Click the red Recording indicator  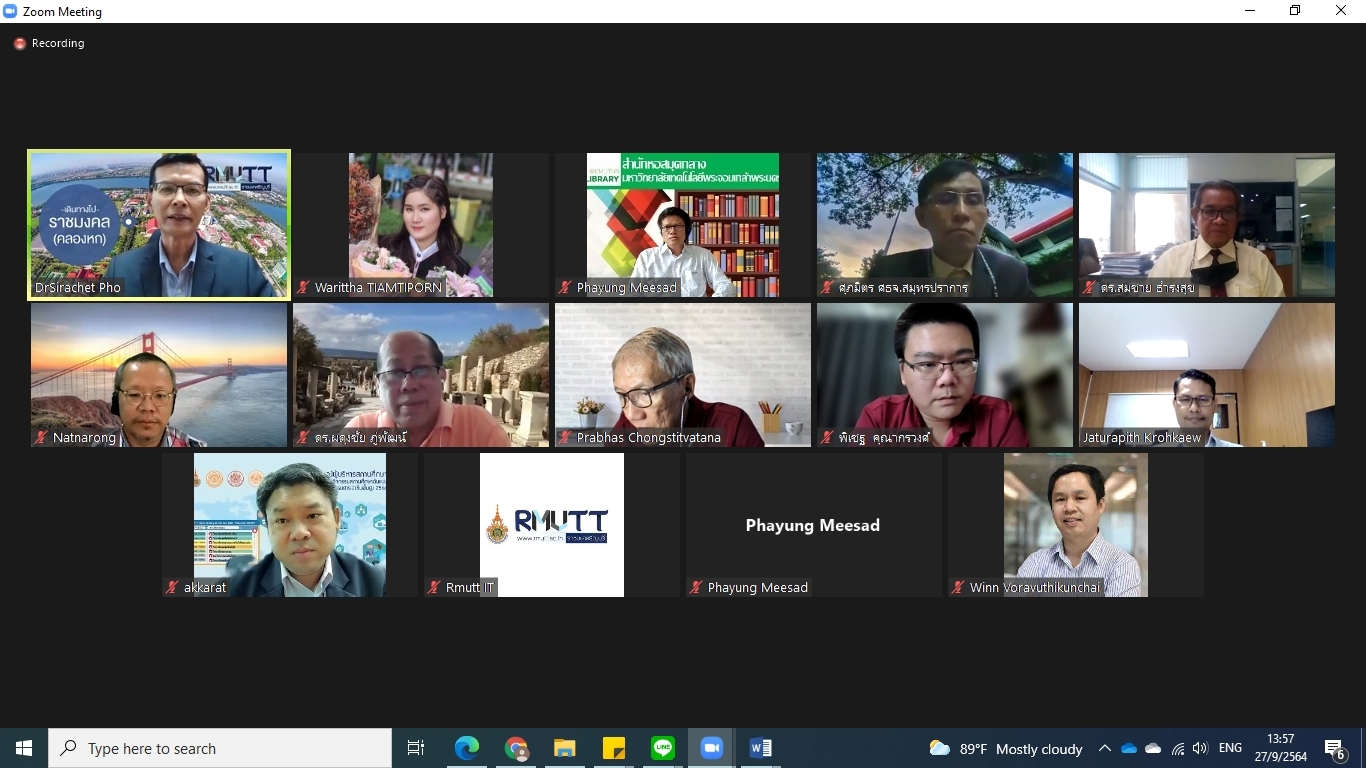(20, 44)
